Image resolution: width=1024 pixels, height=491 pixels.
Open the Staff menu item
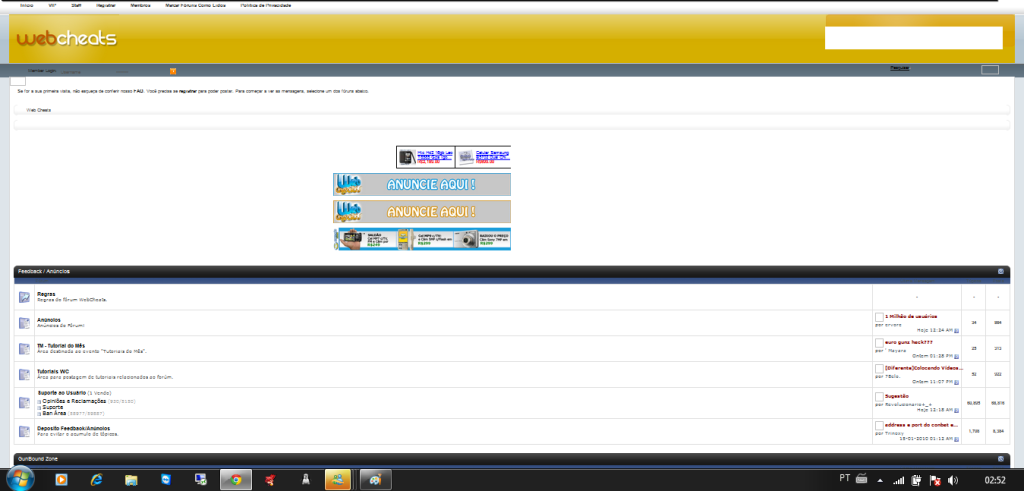[x=76, y=5]
